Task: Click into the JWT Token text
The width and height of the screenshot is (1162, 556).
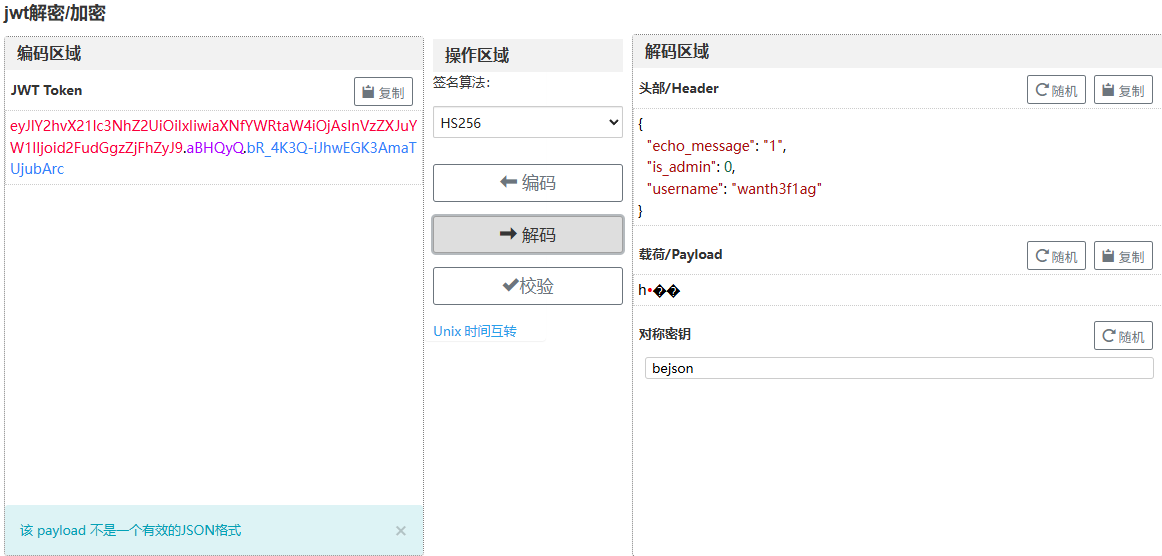Action: pos(213,147)
